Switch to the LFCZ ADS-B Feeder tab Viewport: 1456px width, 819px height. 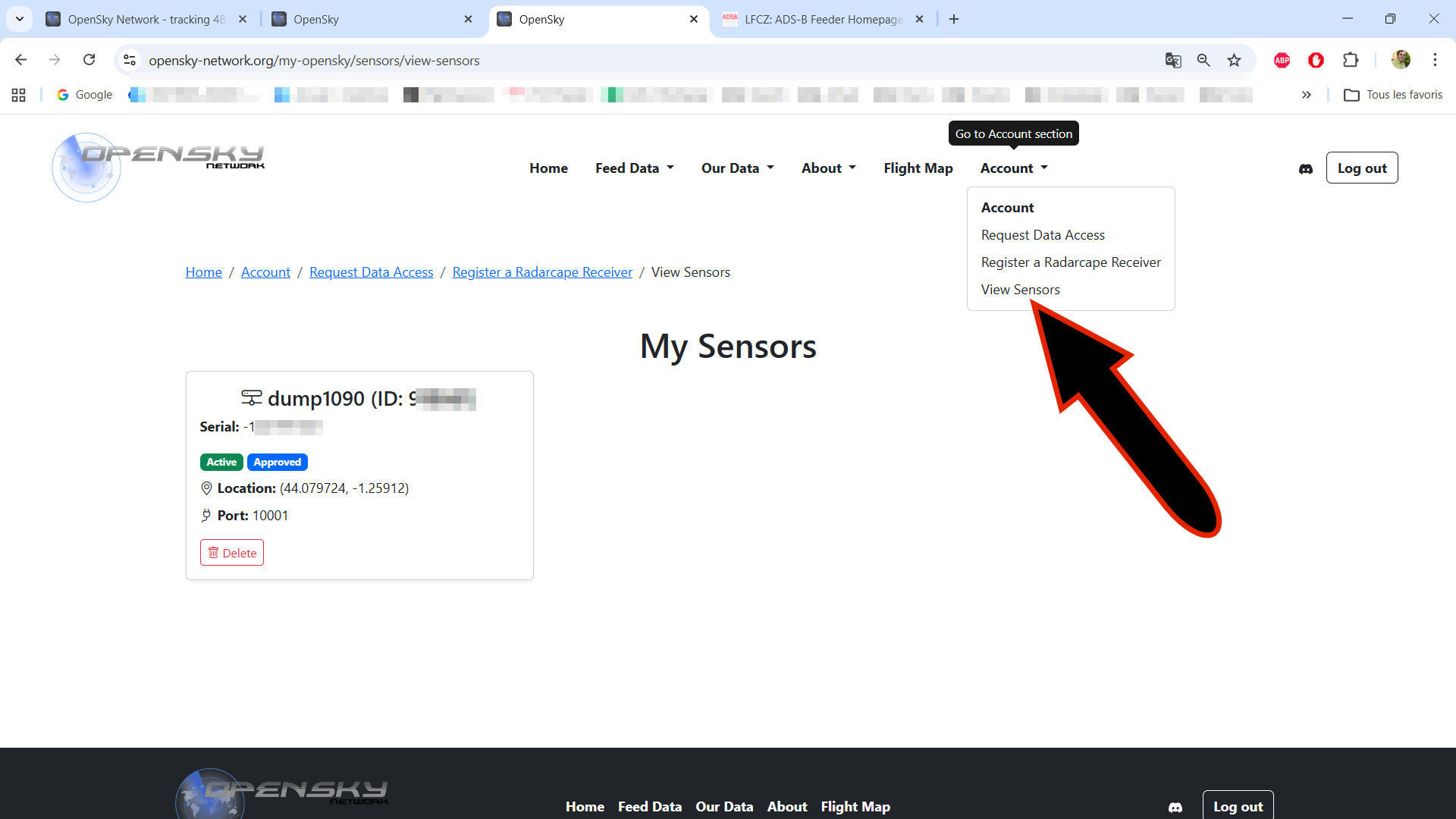(x=824, y=19)
